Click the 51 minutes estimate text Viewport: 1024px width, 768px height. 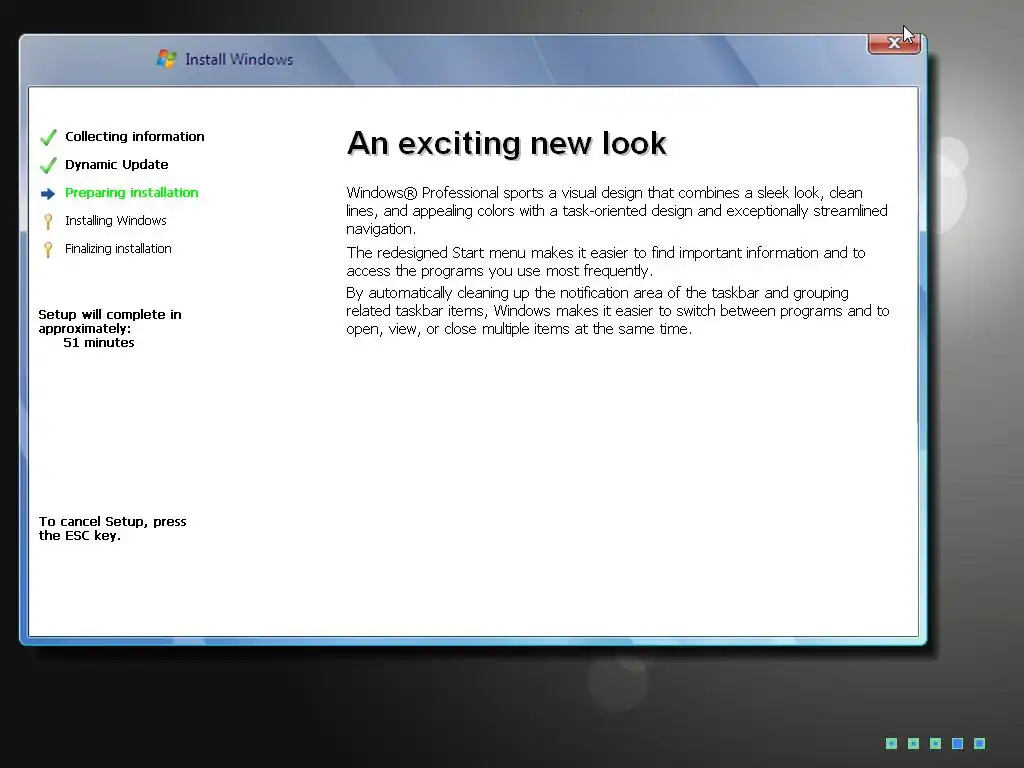[99, 343]
